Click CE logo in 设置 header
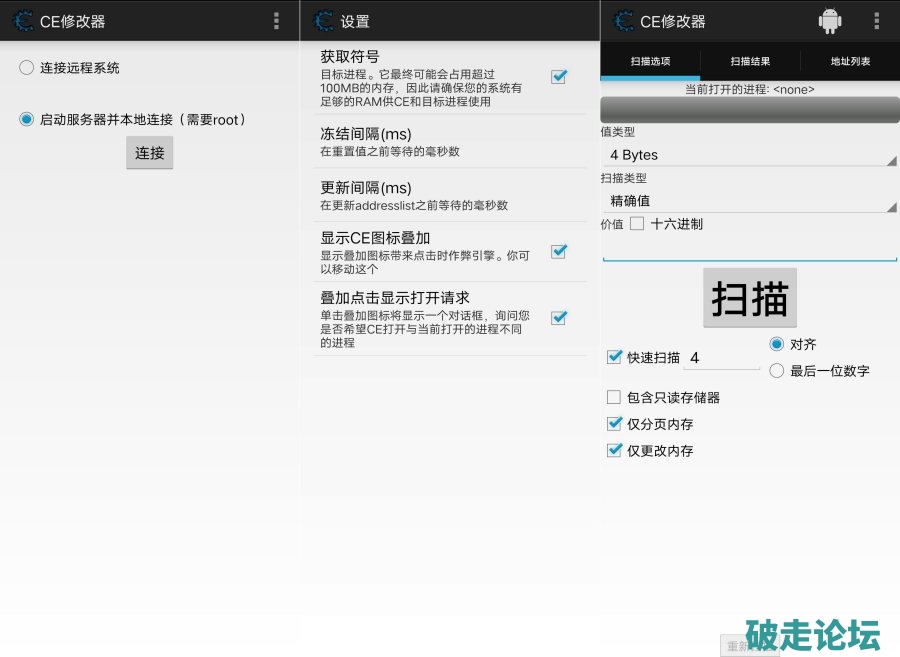 [x=323, y=20]
